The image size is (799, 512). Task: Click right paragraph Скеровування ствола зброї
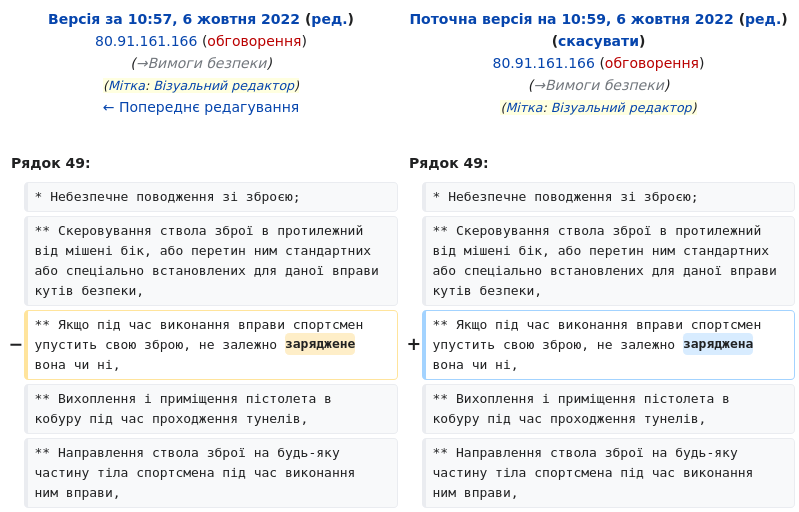click(608, 261)
